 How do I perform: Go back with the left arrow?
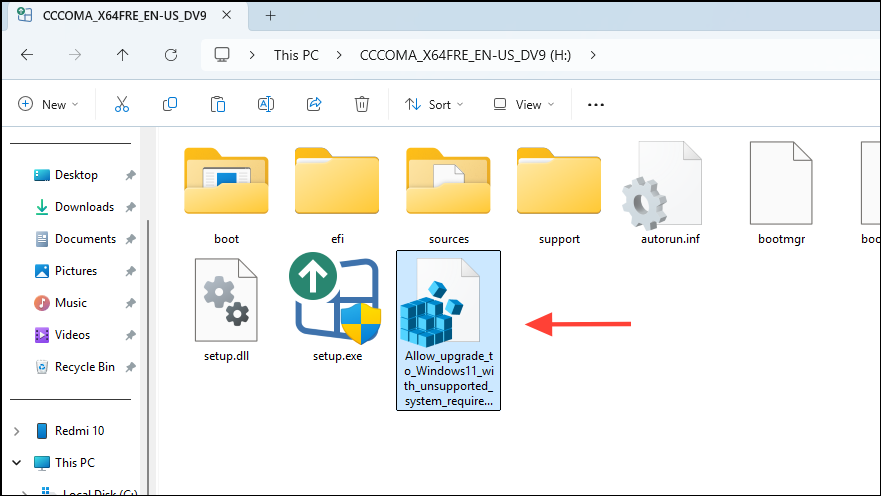(27, 55)
